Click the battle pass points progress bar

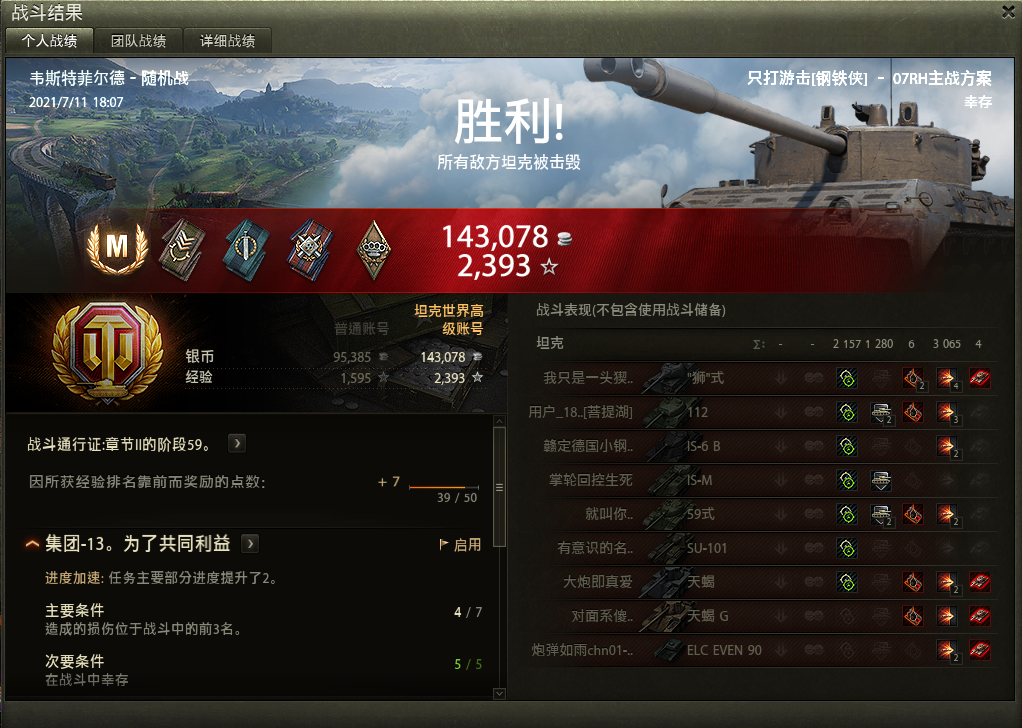click(x=444, y=487)
